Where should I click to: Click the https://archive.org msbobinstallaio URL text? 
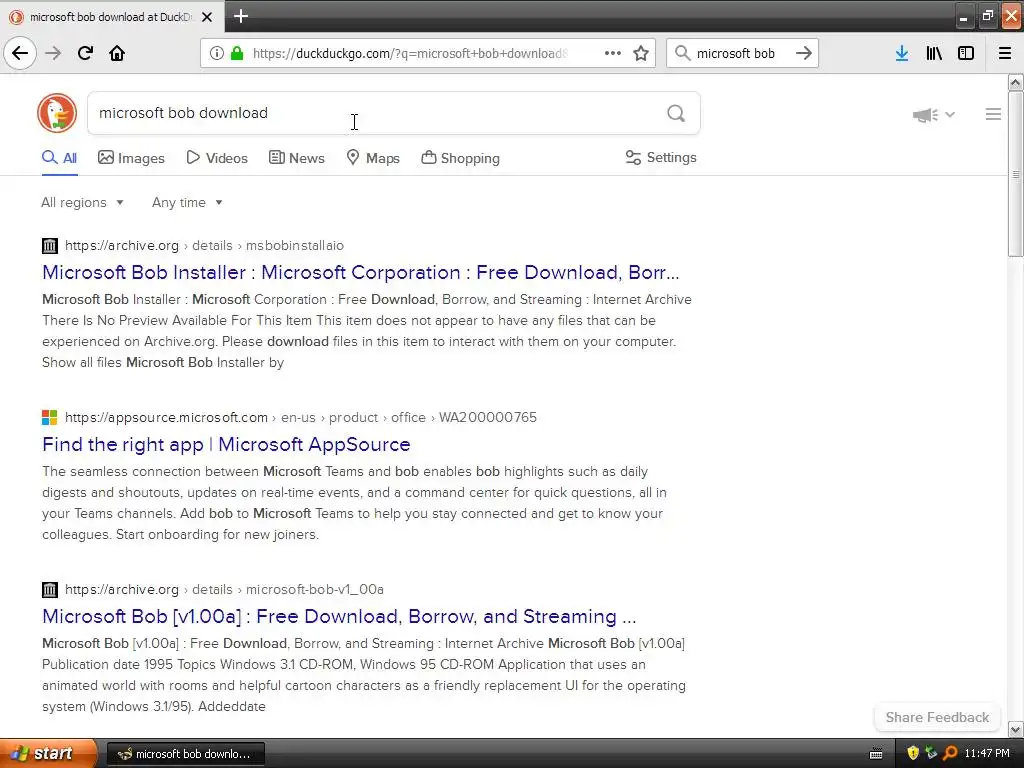pyautogui.click(x=204, y=246)
